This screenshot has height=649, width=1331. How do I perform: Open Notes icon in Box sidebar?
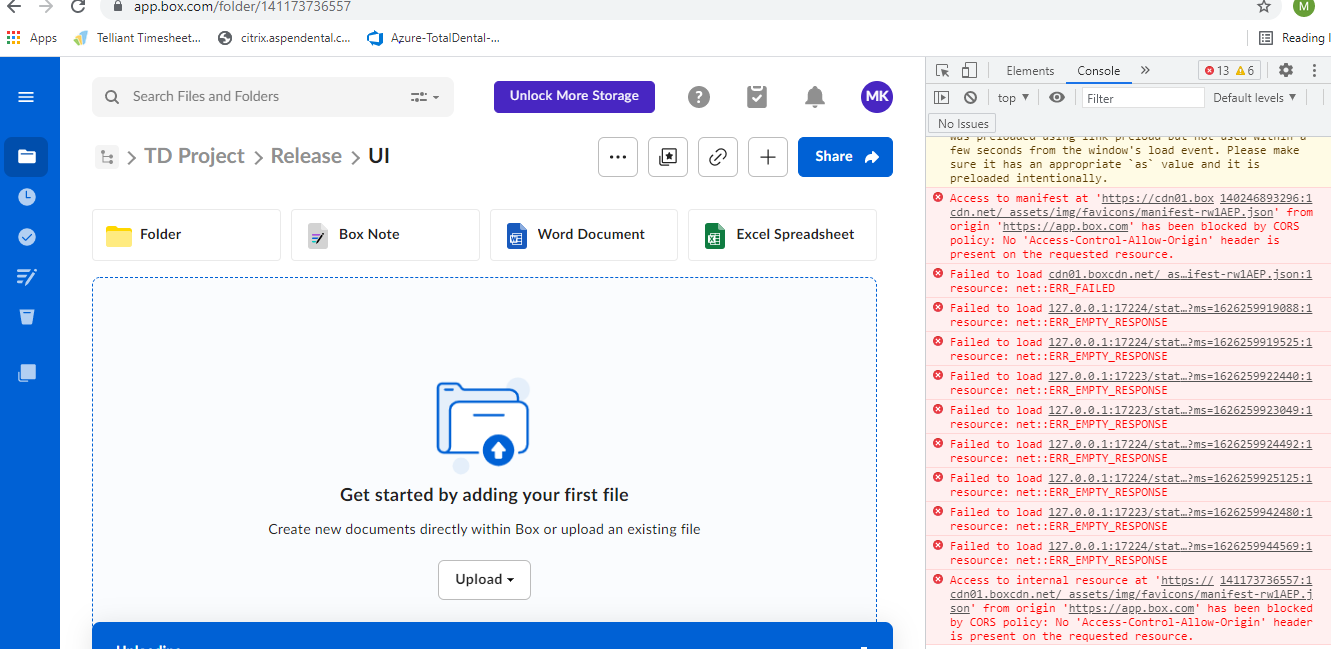pyautogui.click(x=27, y=277)
